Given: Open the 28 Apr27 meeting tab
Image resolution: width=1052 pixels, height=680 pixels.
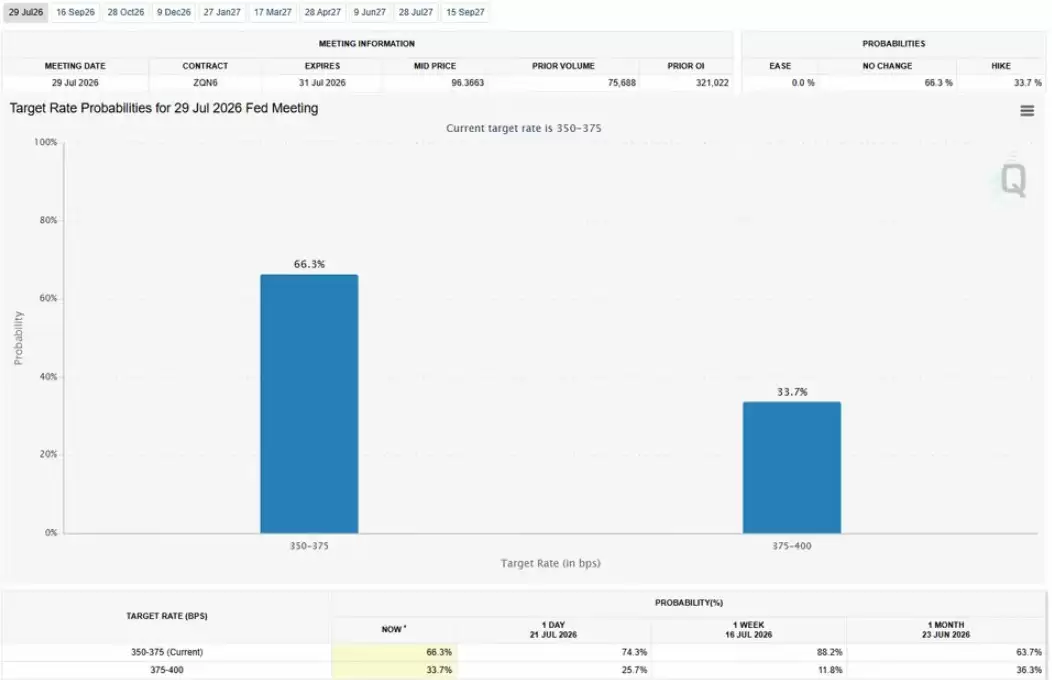Looking at the screenshot, I should tap(323, 12).
